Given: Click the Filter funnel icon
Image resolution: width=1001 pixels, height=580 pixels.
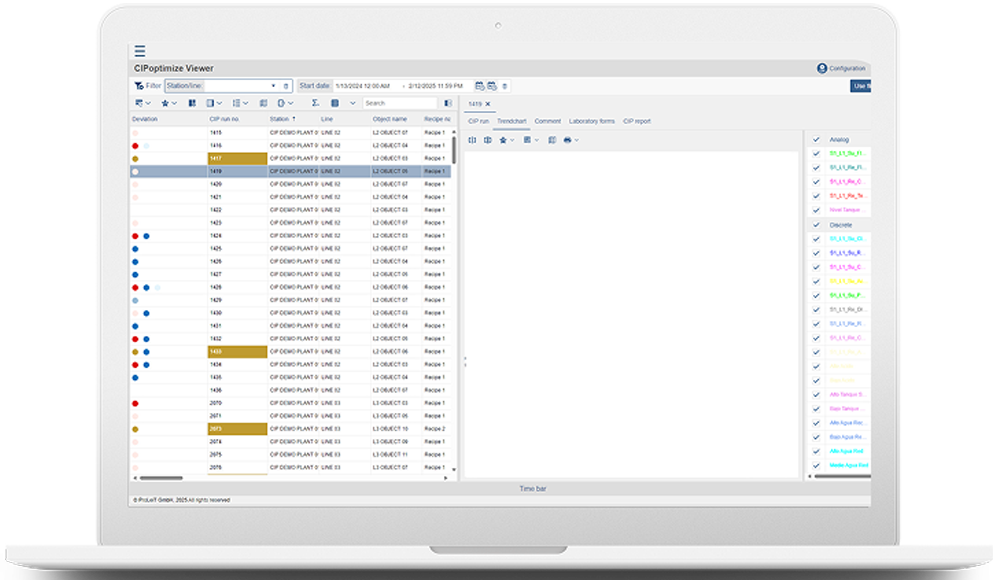Looking at the screenshot, I should coord(139,86).
